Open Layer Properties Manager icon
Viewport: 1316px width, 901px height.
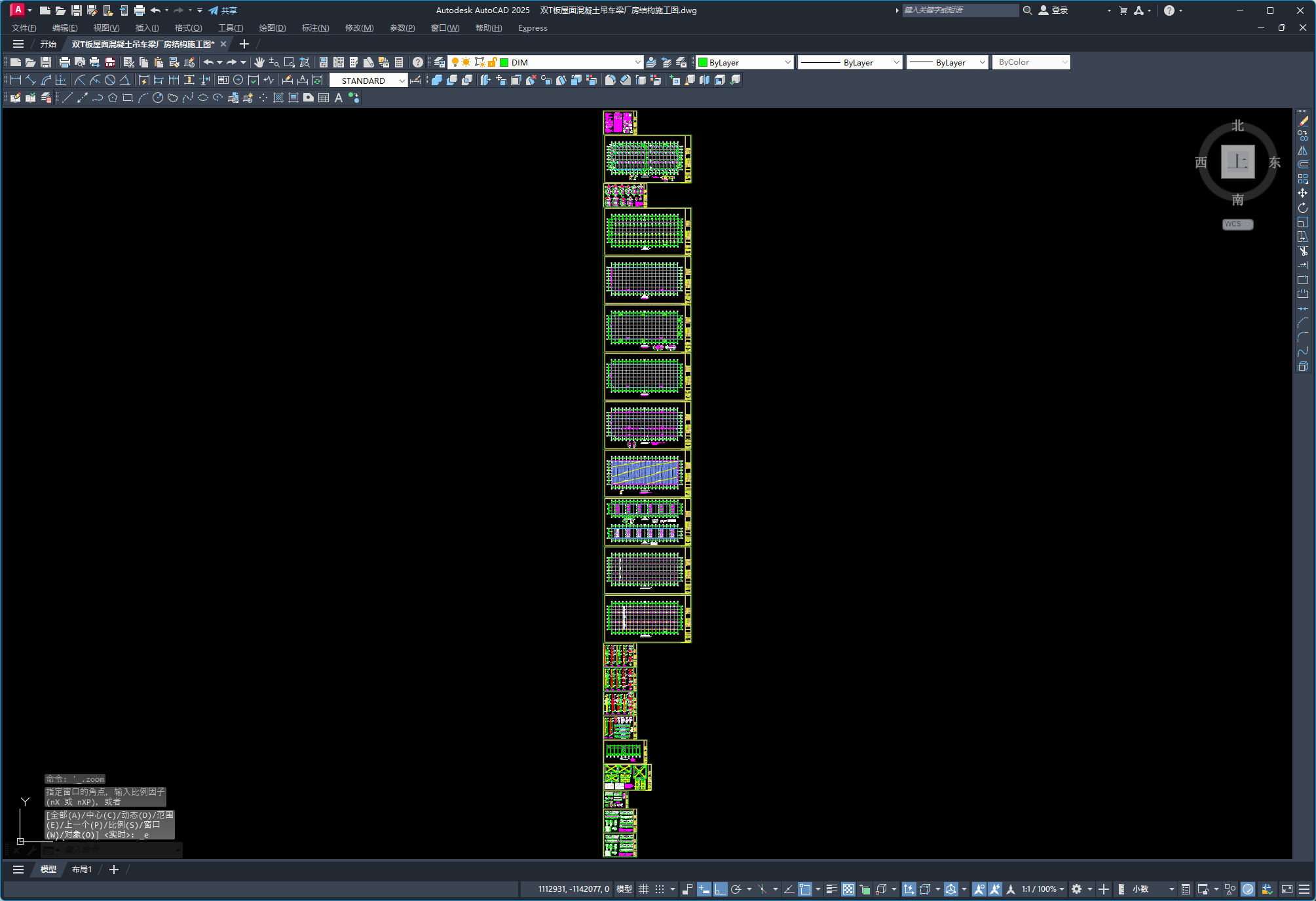440,62
